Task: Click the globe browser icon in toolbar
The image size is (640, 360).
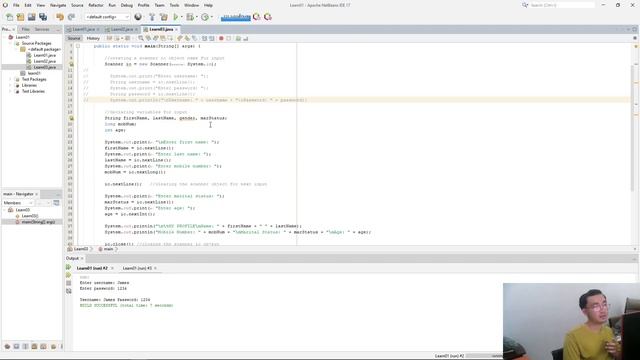Action: click(138, 17)
